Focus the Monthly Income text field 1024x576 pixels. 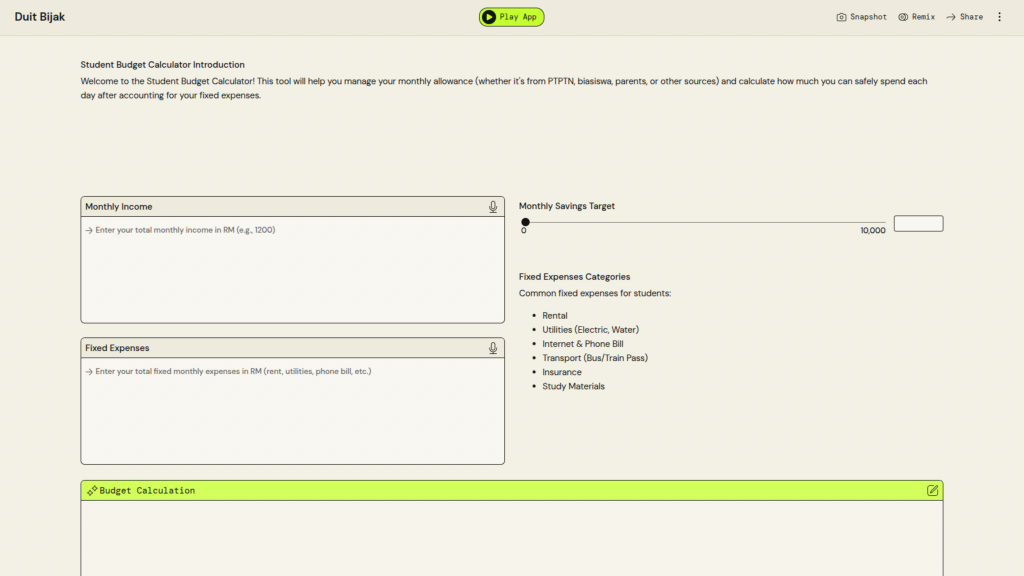coord(292,270)
